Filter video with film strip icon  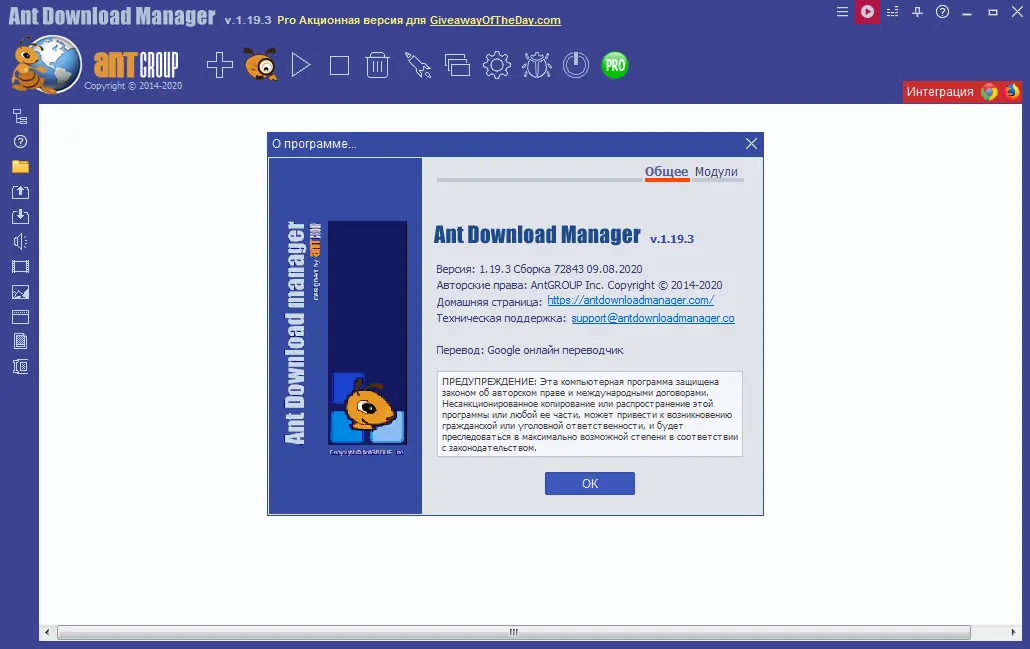pos(20,267)
